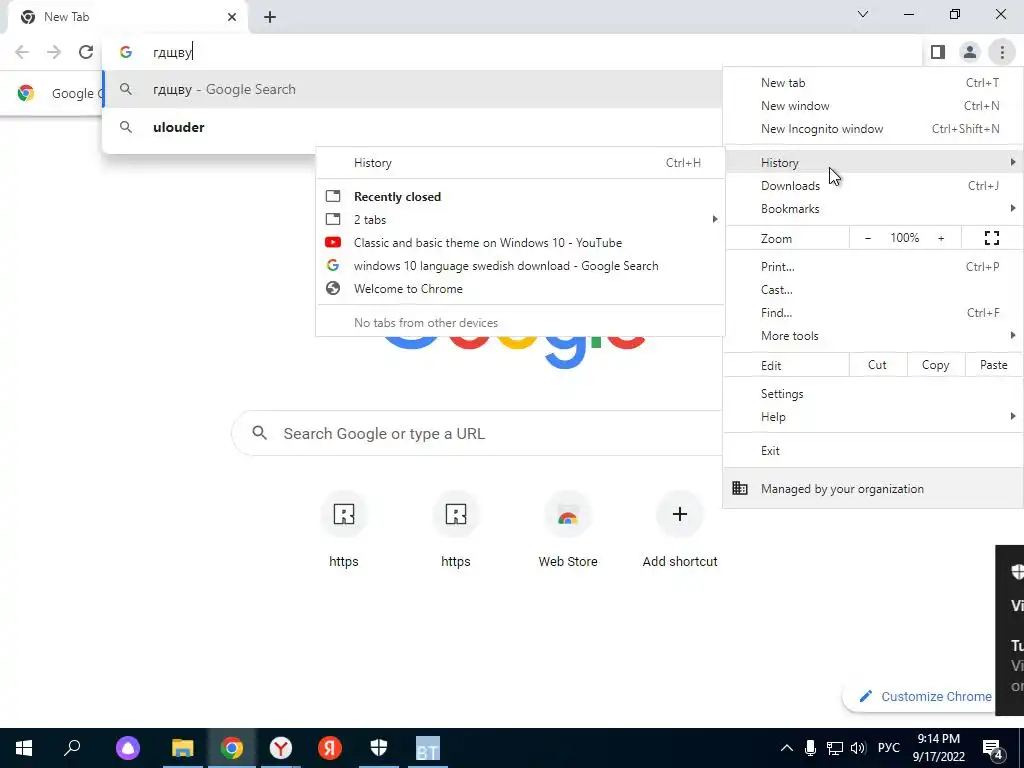
Task: Open taskbar search magnifier
Action: [x=72, y=748]
